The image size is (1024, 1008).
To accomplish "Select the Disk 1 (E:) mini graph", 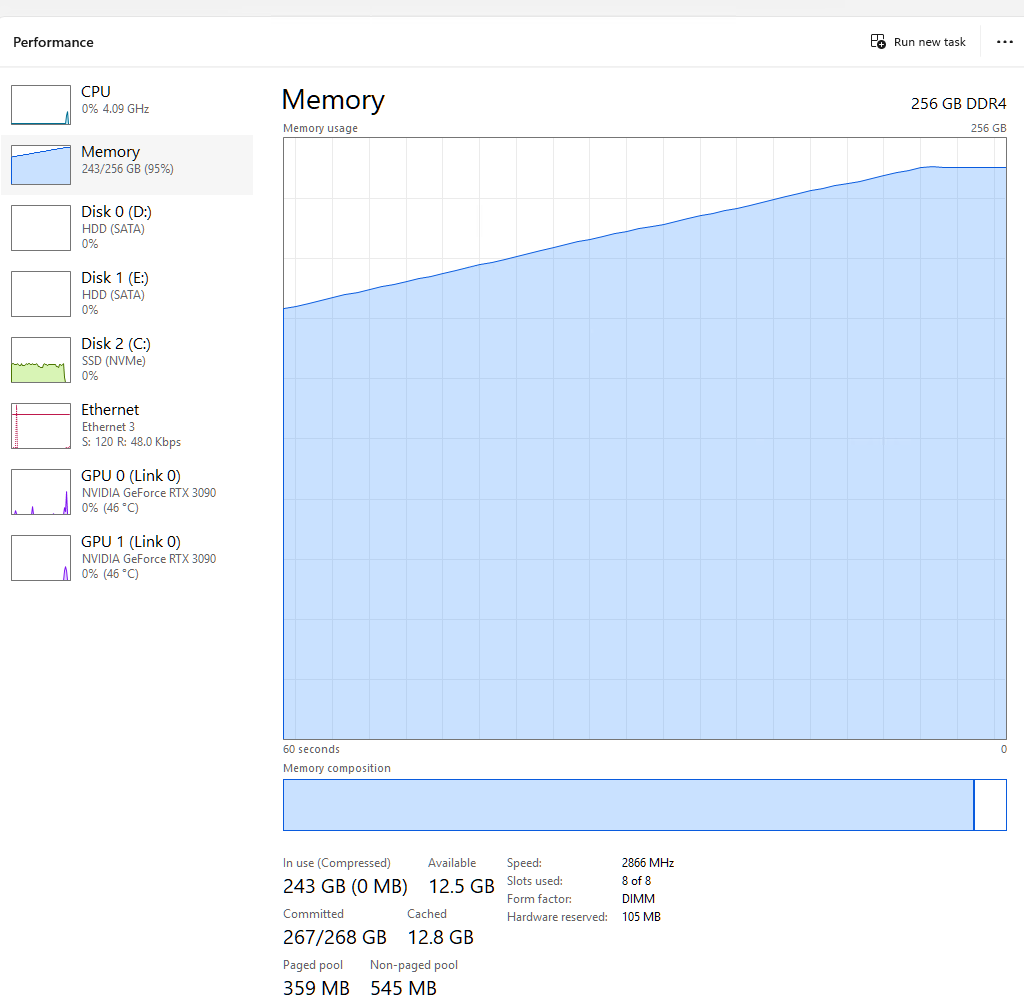I will point(40,294).
